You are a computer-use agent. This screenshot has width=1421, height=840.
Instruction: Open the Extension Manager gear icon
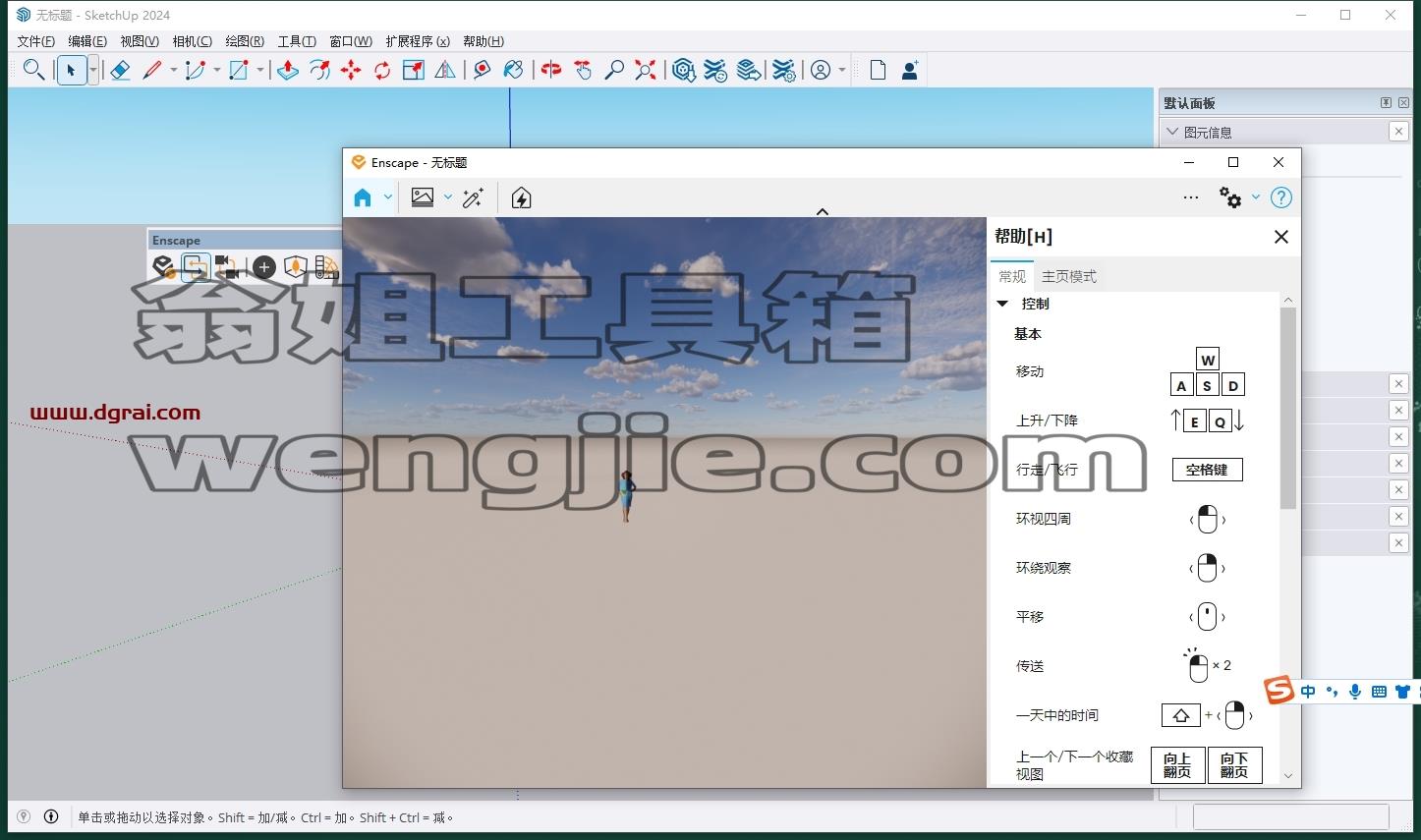[783, 70]
